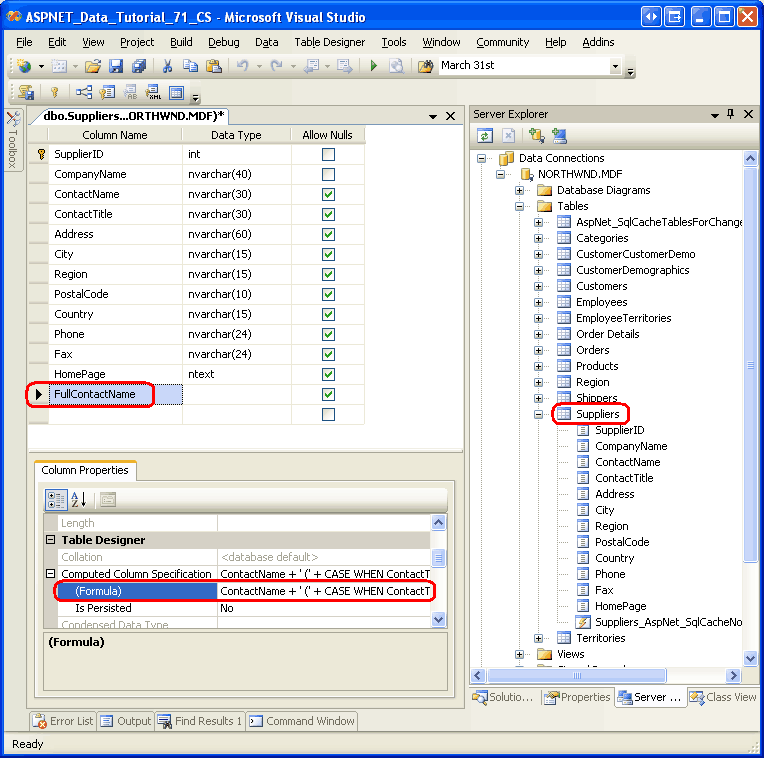Uncheck Allow Nulls for HomePage column
This screenshot has width=764, height=758.
(x=328, y=374)
